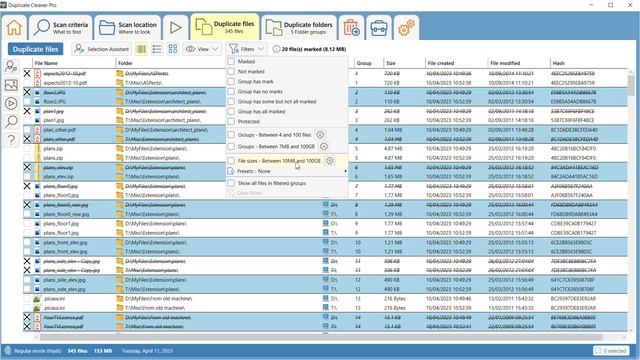This screenshot has width=640, height=360.
Task: Click the status bar mode icon
Action: click(x=7, y=351)
